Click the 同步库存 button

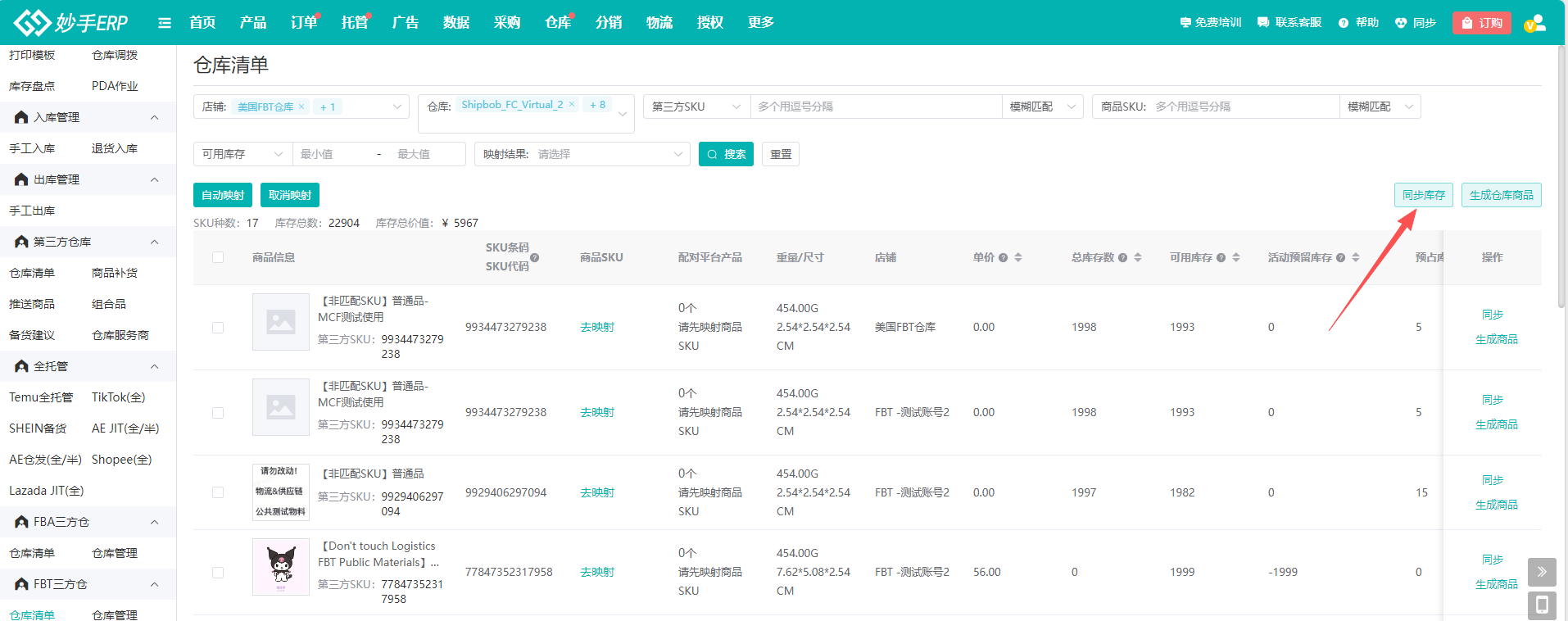(x=1423, y=195)
